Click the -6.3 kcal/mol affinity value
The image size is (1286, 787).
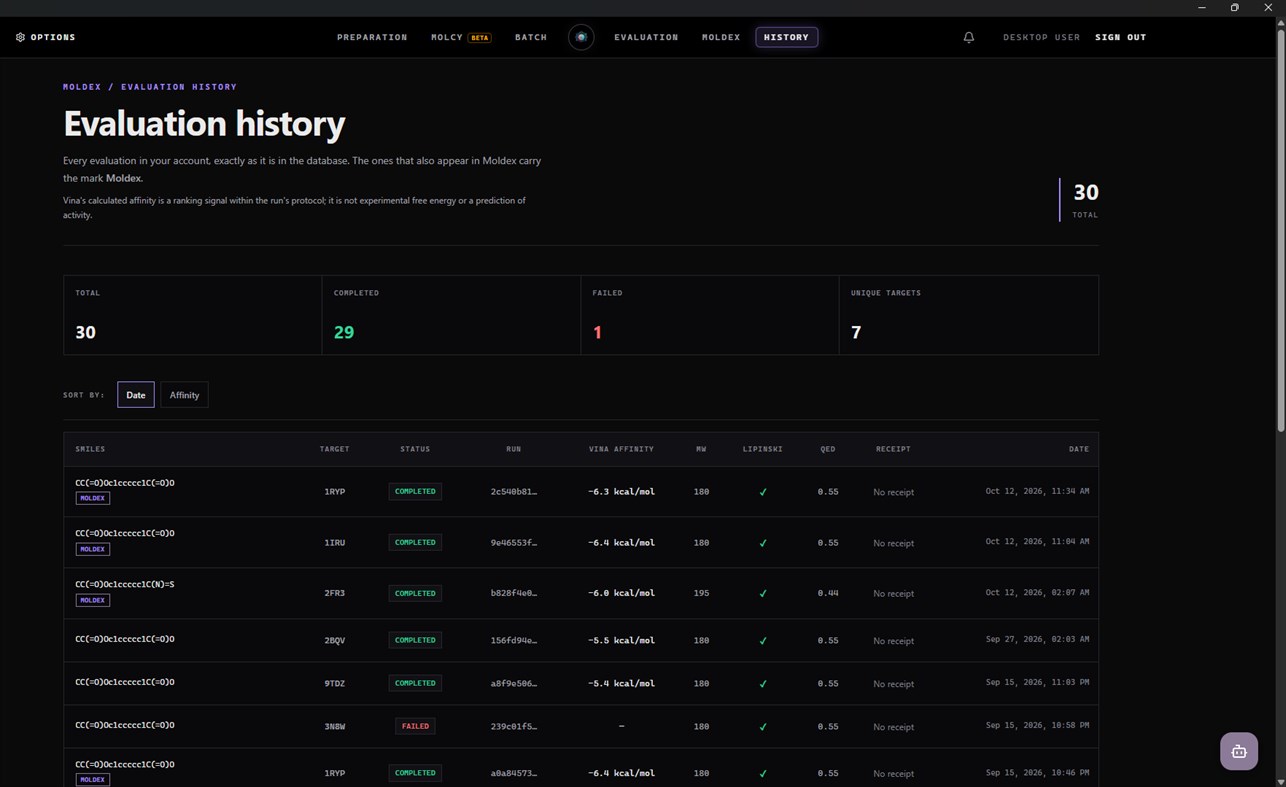pyautogui.click(x=621, y=492)
